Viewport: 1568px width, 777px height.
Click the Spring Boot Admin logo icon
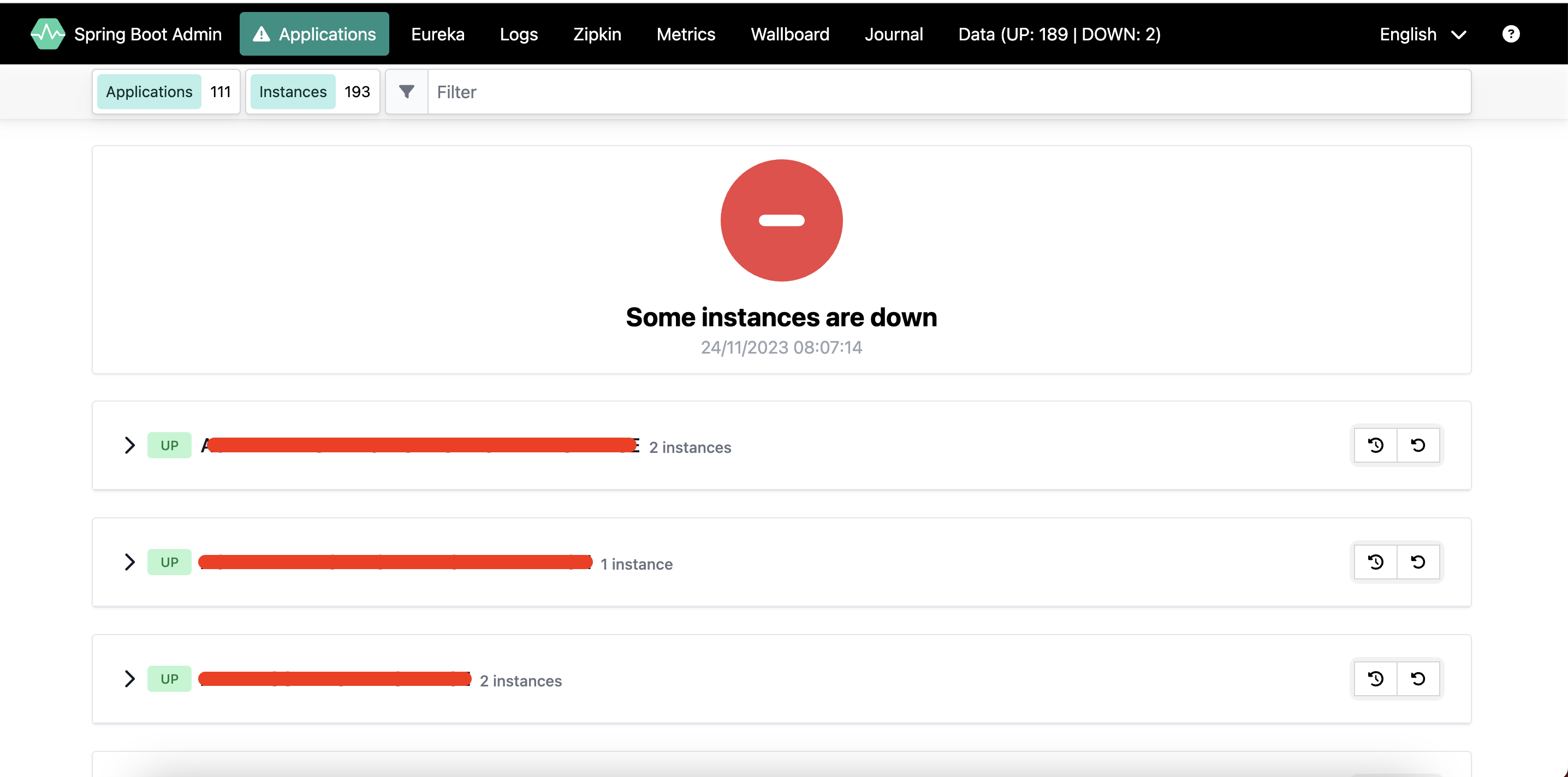pos(47,33)
